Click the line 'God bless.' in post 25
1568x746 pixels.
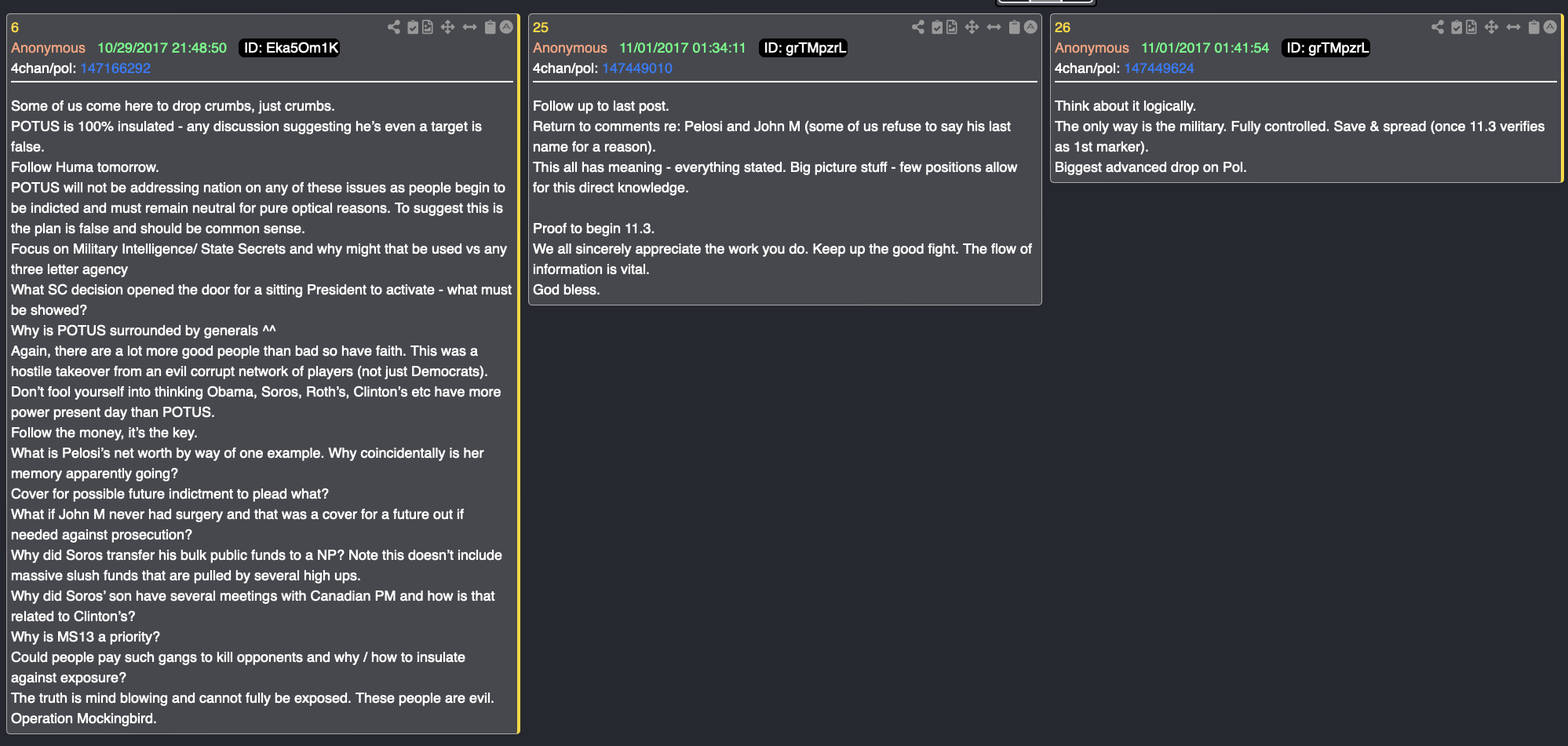(x=567, y=290)
